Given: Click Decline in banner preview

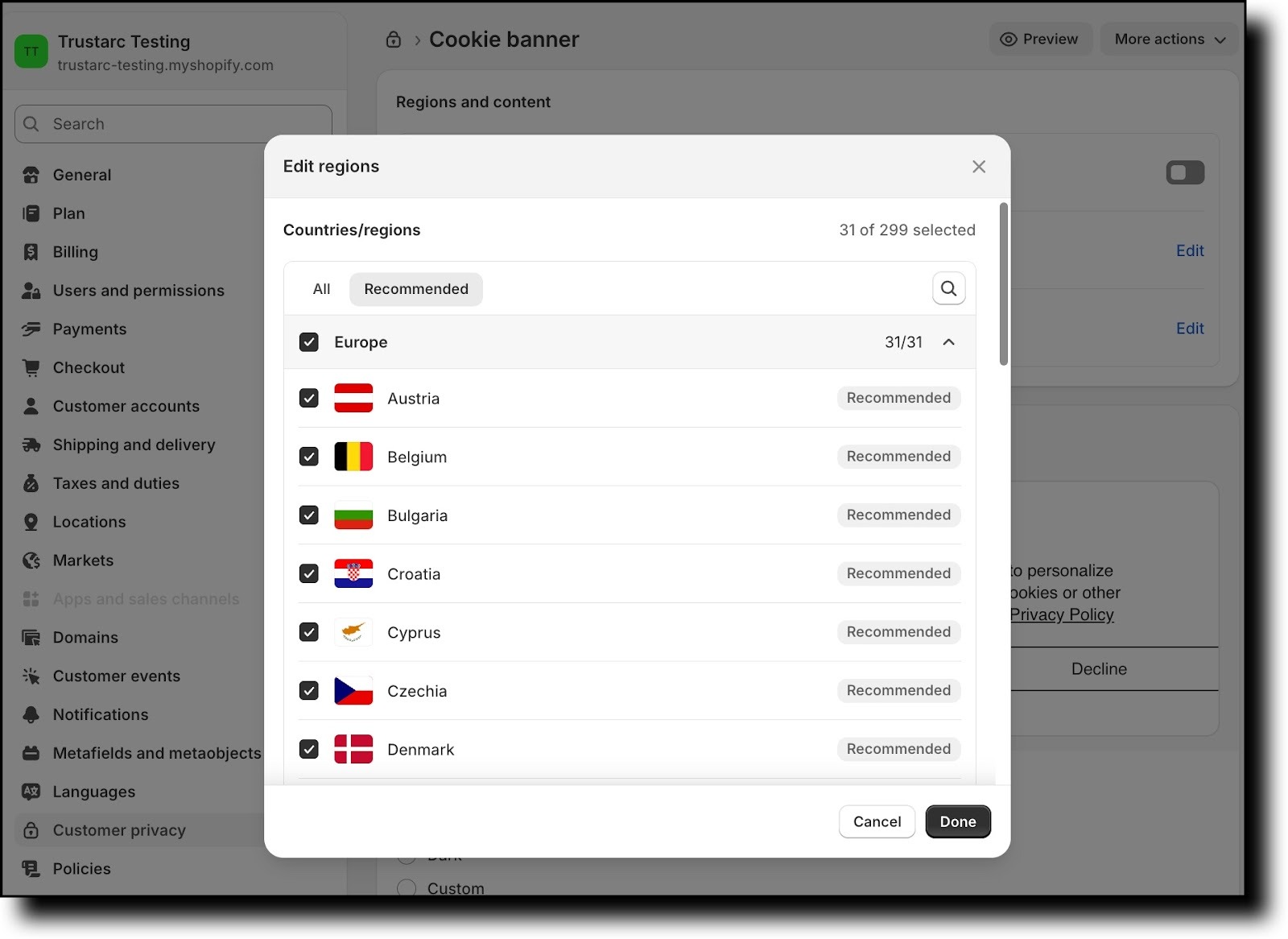Looking at the screenshot, I should [x=1099, y=668].
